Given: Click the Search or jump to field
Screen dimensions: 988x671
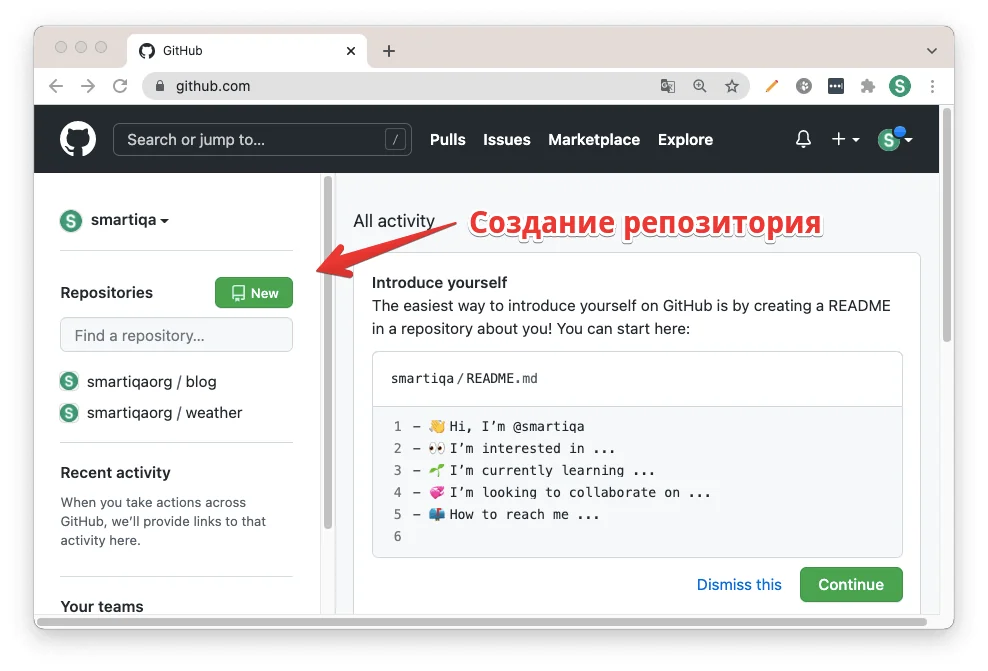Looking at the screenshot, I should coord(262,139).
